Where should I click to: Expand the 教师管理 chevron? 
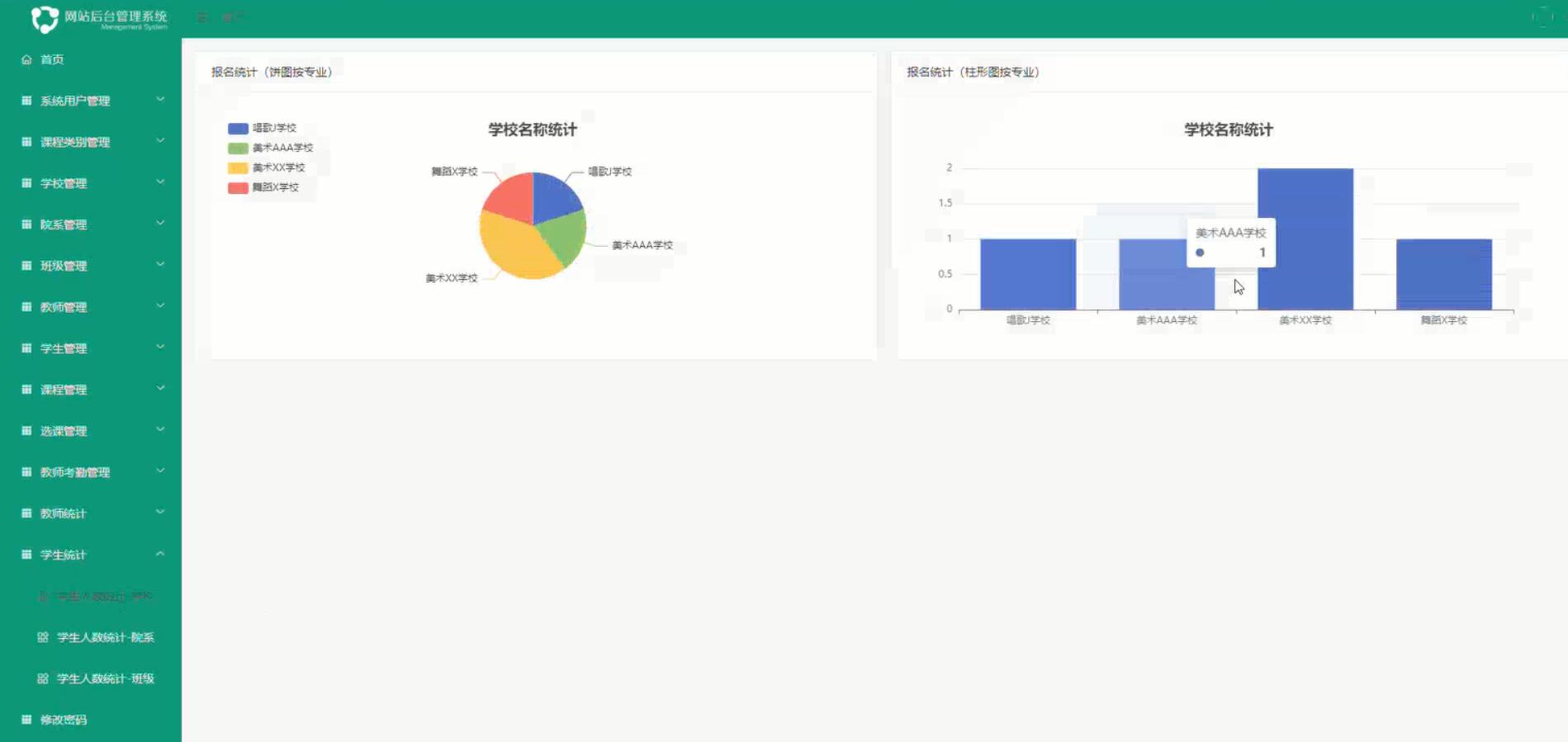click(160, 306)
